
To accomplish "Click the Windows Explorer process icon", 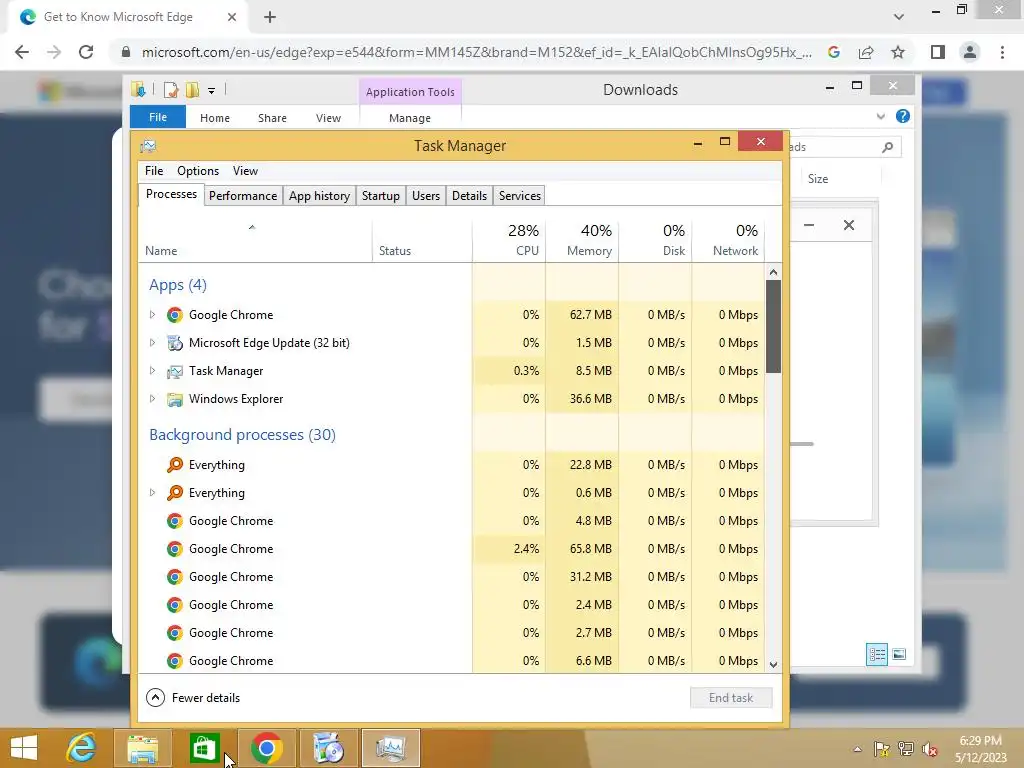I will [174, 399].
